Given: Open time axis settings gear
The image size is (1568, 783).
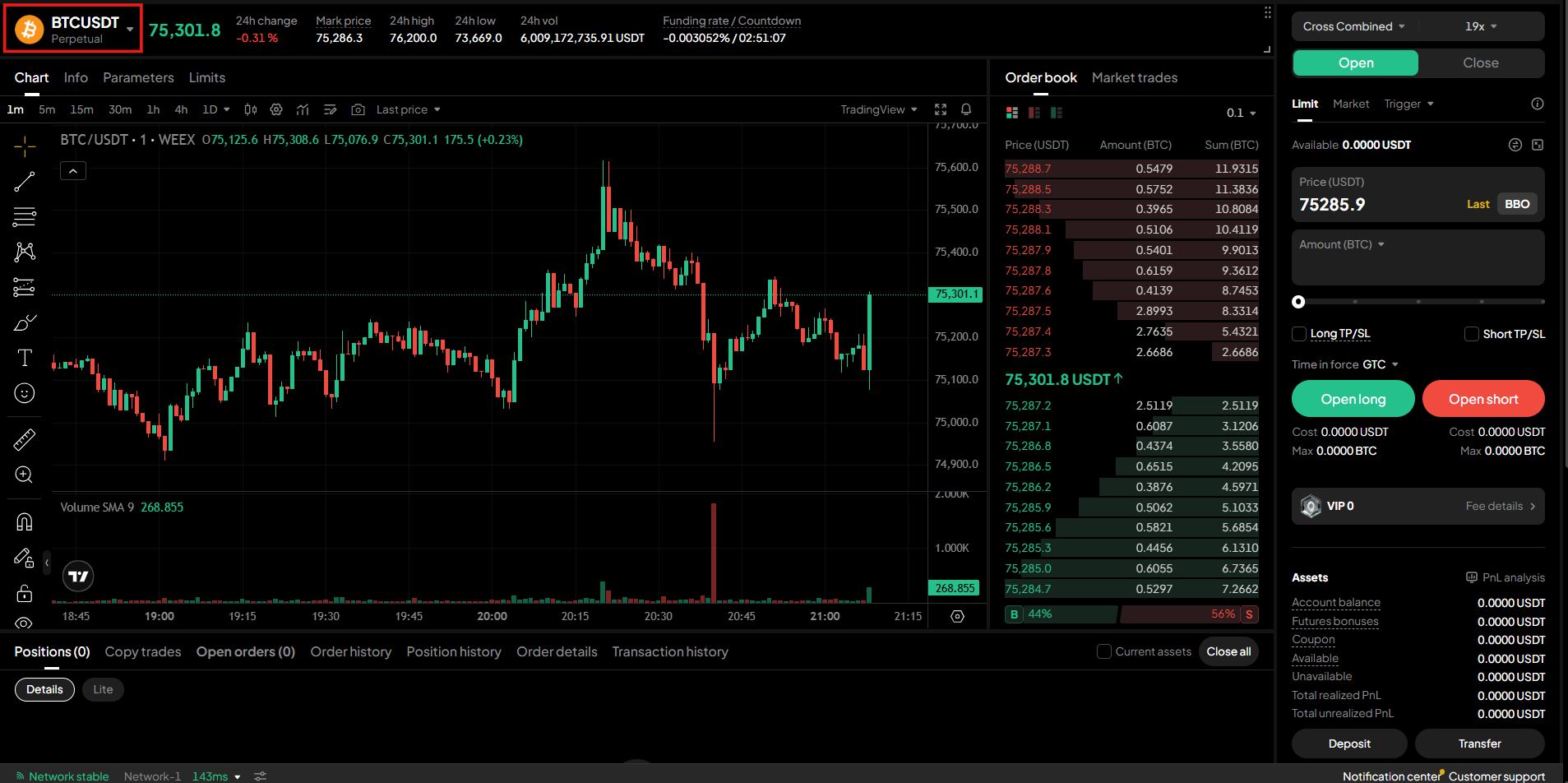Looking at the screenshot, I should tap(957, 616).
